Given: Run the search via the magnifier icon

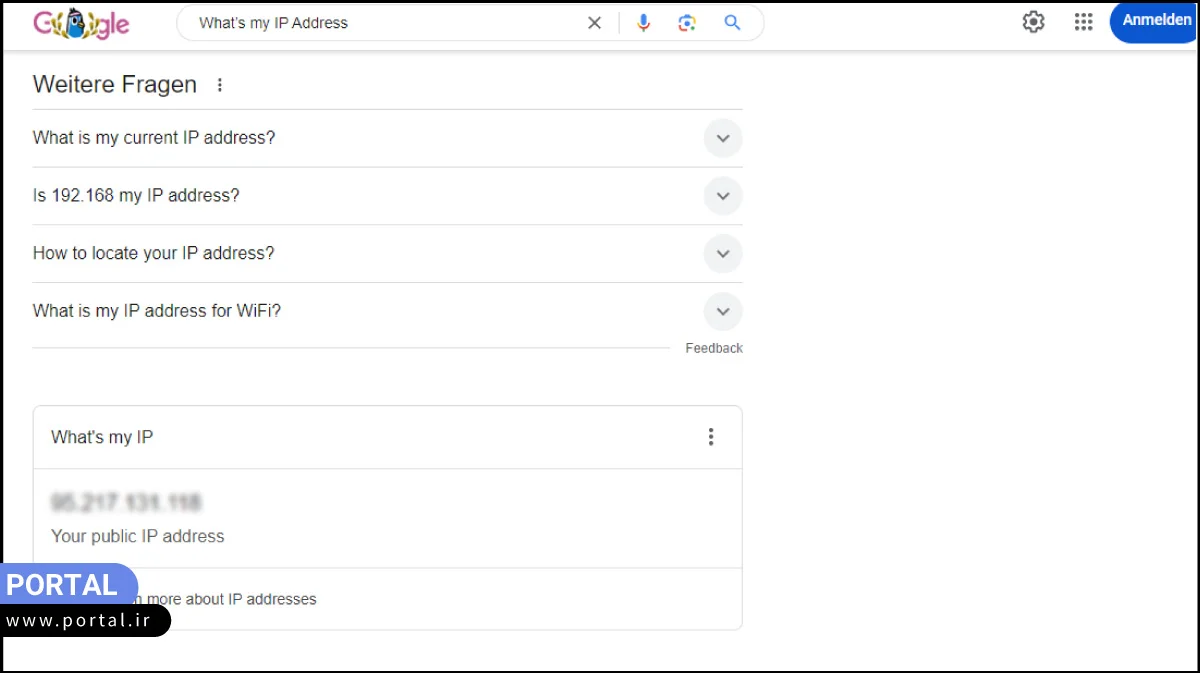Looking at the screenshot, I should pos(731,22).
